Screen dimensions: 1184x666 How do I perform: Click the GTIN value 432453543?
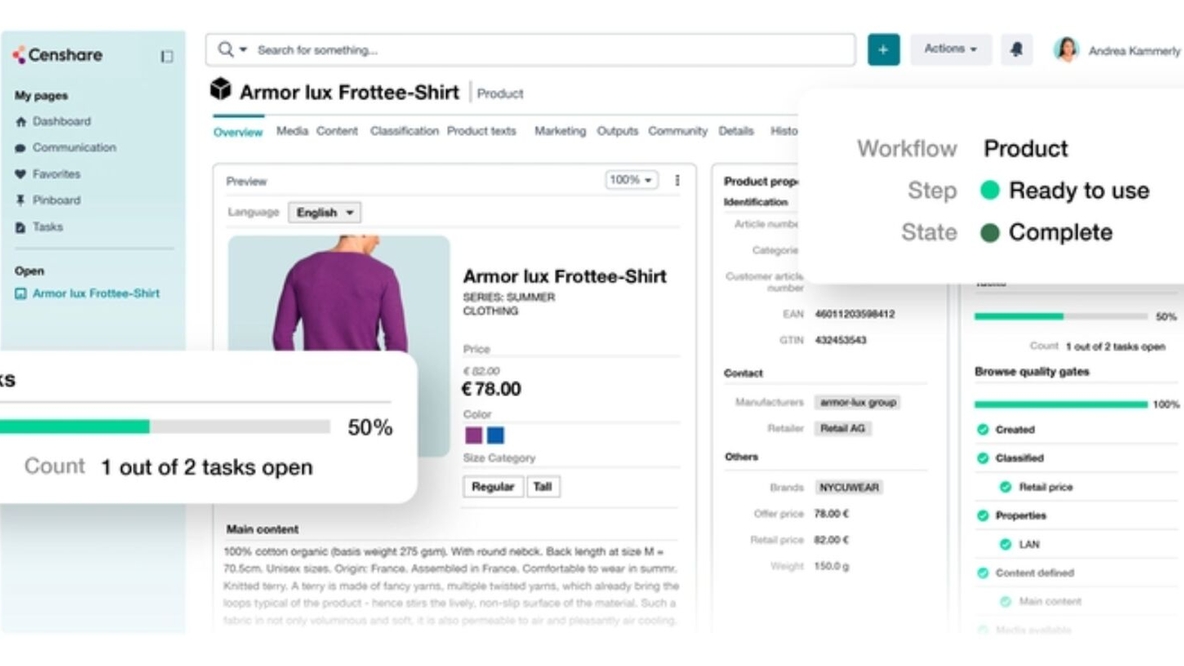[x=840, y=341]
